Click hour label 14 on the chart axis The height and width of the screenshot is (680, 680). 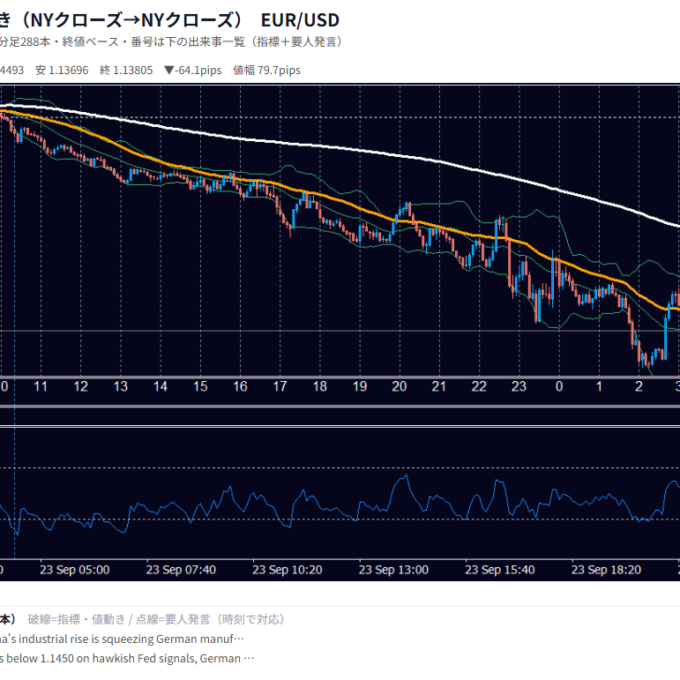160,386
